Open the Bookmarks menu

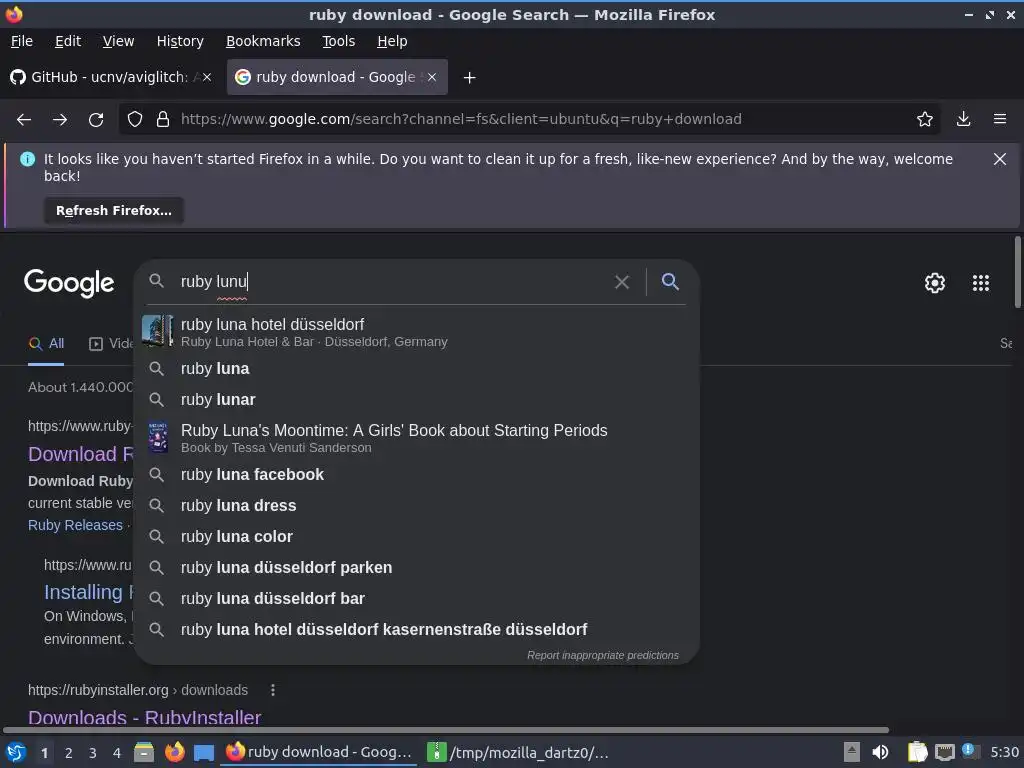click(x=263, y=41)
